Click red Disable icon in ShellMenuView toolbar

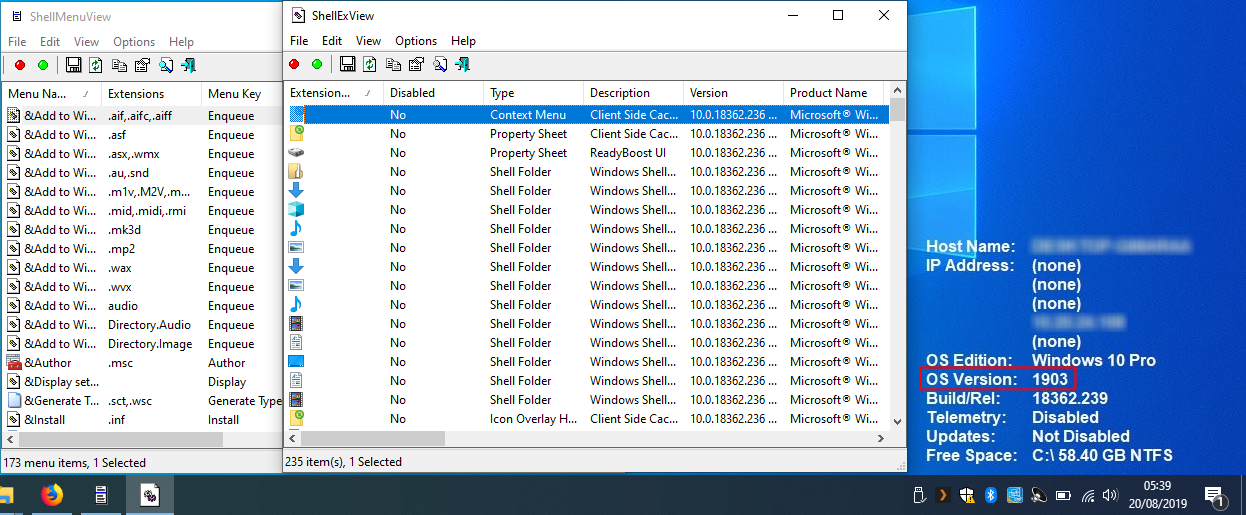tap(20, 66)
